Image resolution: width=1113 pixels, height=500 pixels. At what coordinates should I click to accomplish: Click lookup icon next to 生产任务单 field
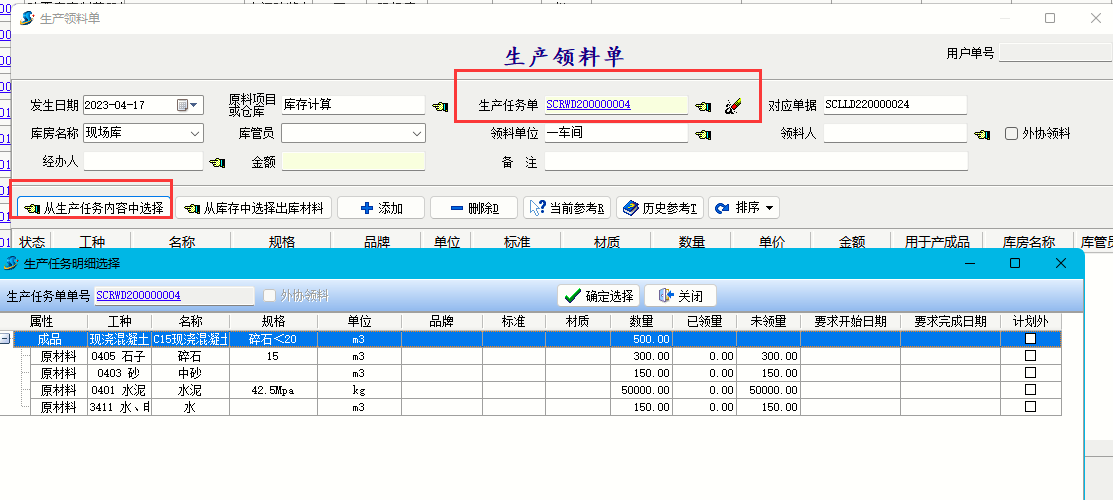pos(703,106)
